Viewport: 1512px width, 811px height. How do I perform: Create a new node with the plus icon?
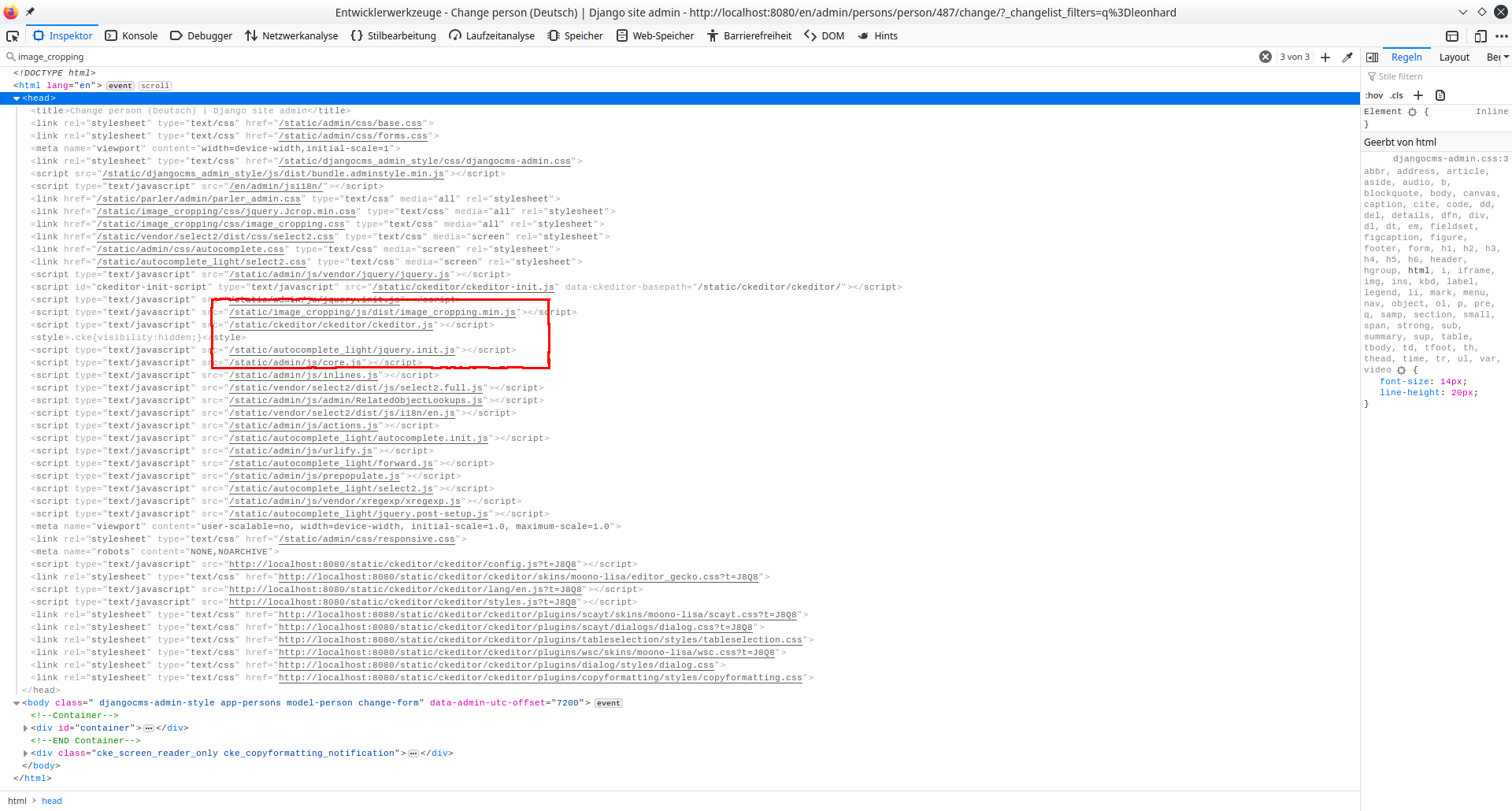(x=1326, y=57)
